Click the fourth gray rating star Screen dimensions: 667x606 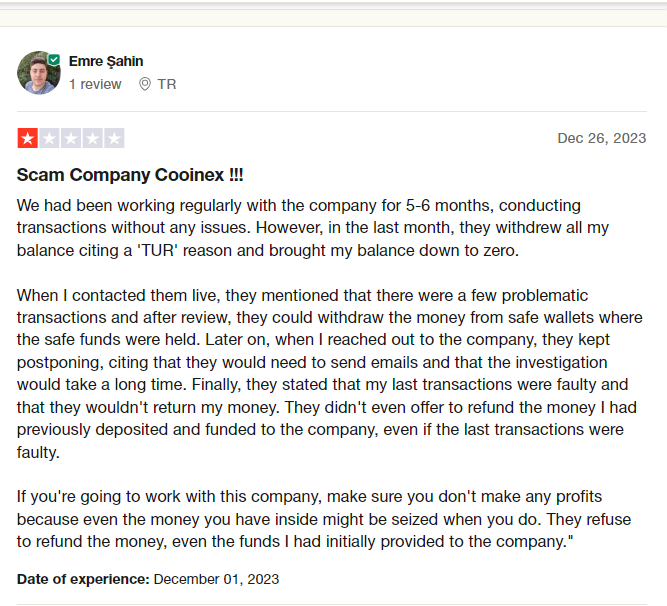point(92,138)
